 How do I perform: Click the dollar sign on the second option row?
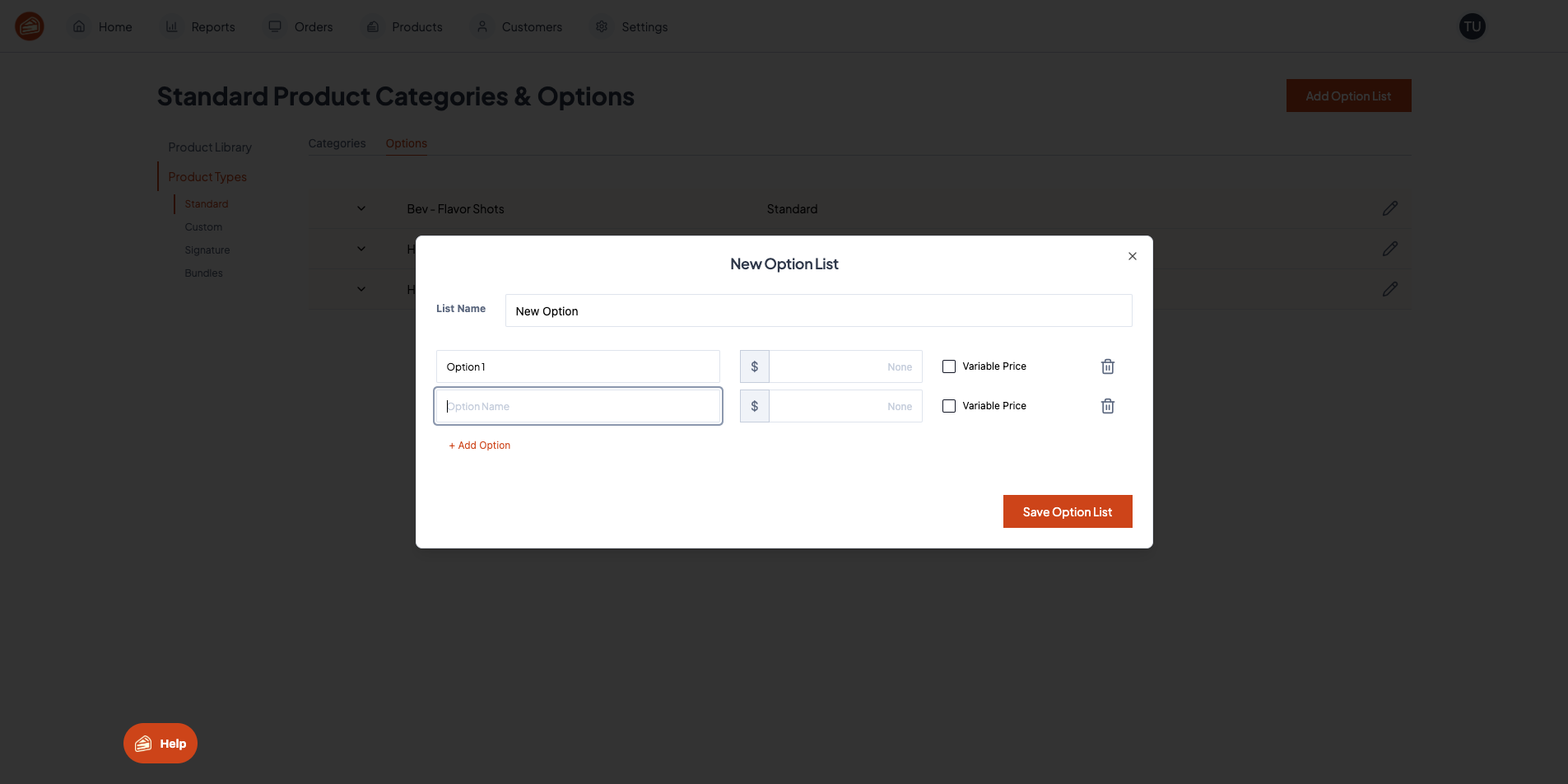[754, 406]
